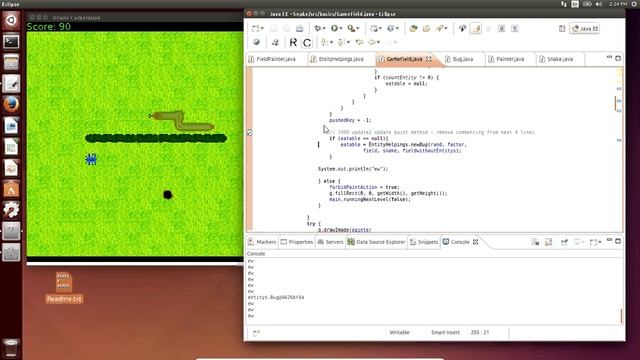The width and height of the screenshot is (640, 360).
Task: Open Terminal from the Ubuntu launcher
Action: [x=11, y=41]
